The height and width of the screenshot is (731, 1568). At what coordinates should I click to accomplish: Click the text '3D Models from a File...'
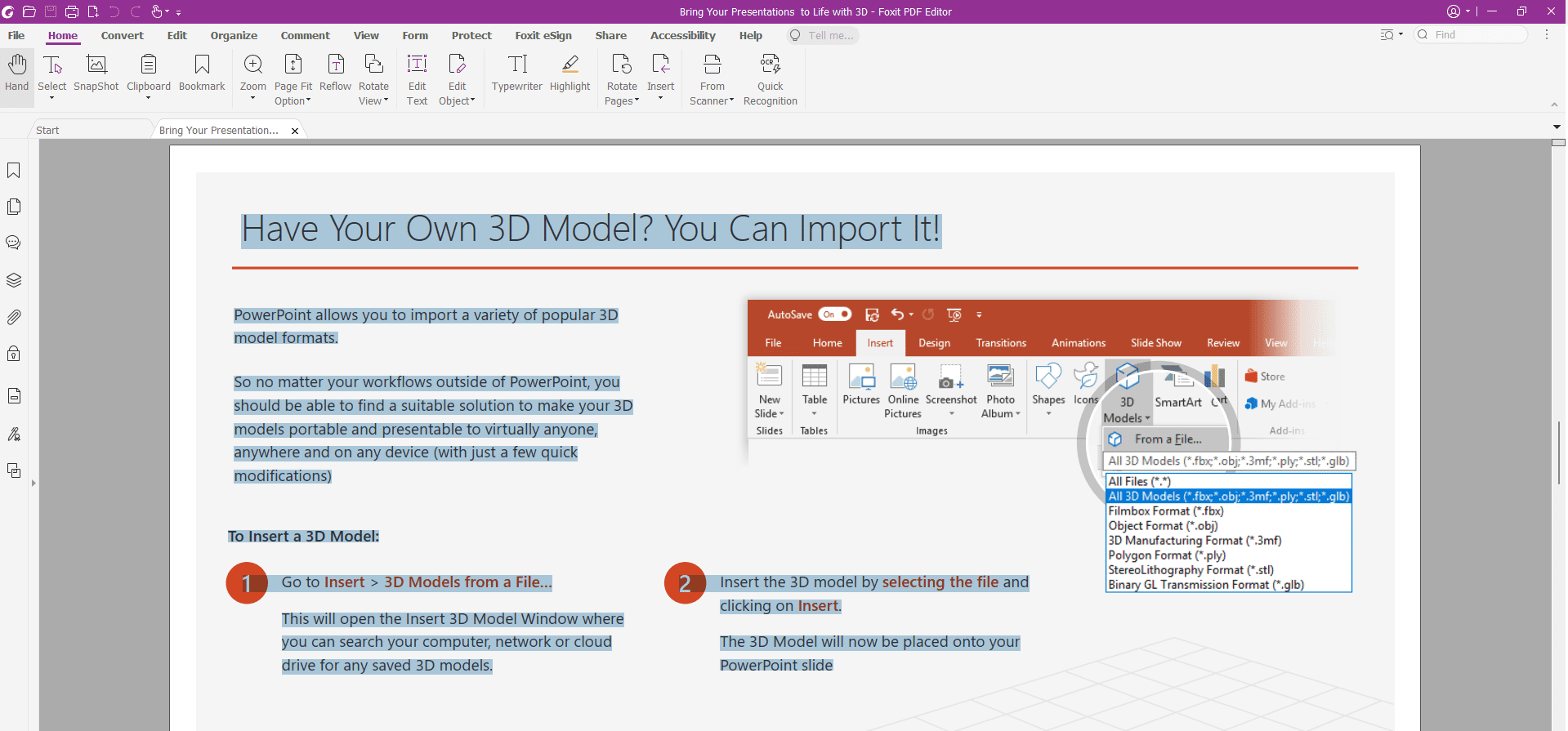(468, 582)
